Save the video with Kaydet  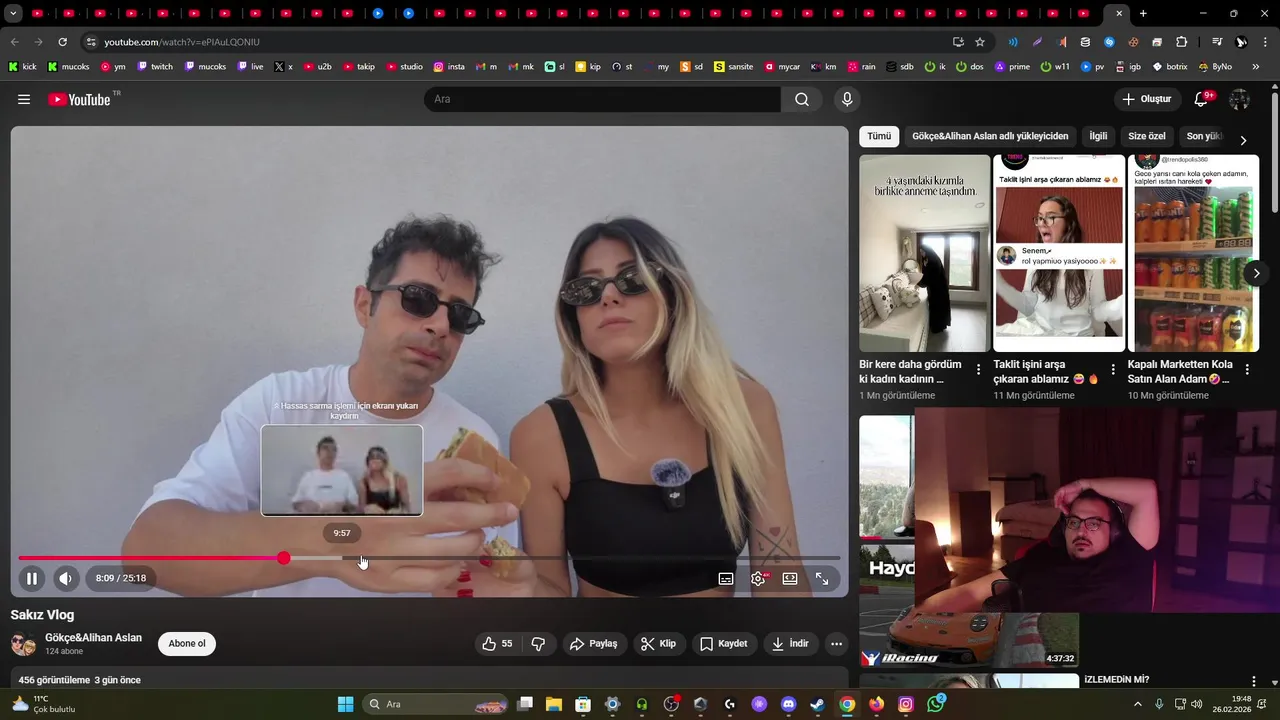pyautogui.click(x=723, y=644)
